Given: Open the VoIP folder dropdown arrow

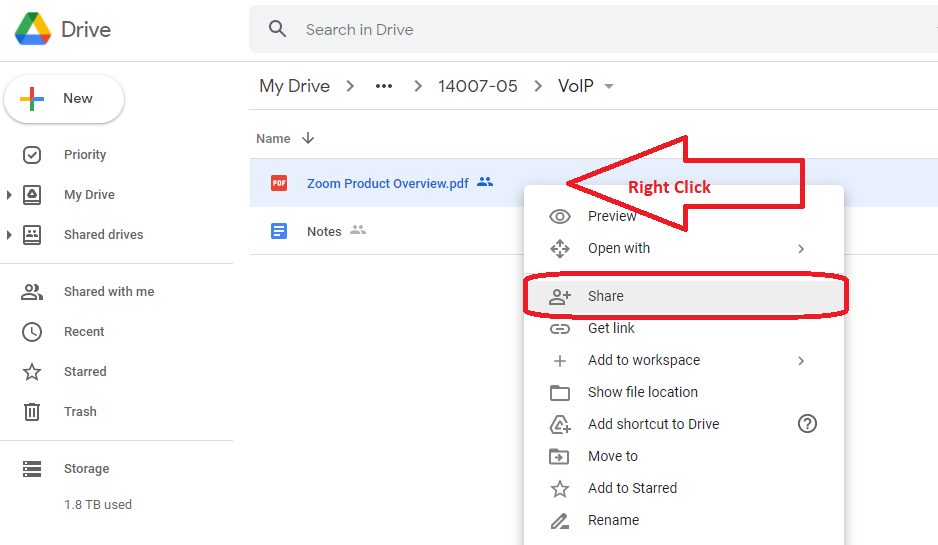Looking at the screenshot, I should click(609, 86).
